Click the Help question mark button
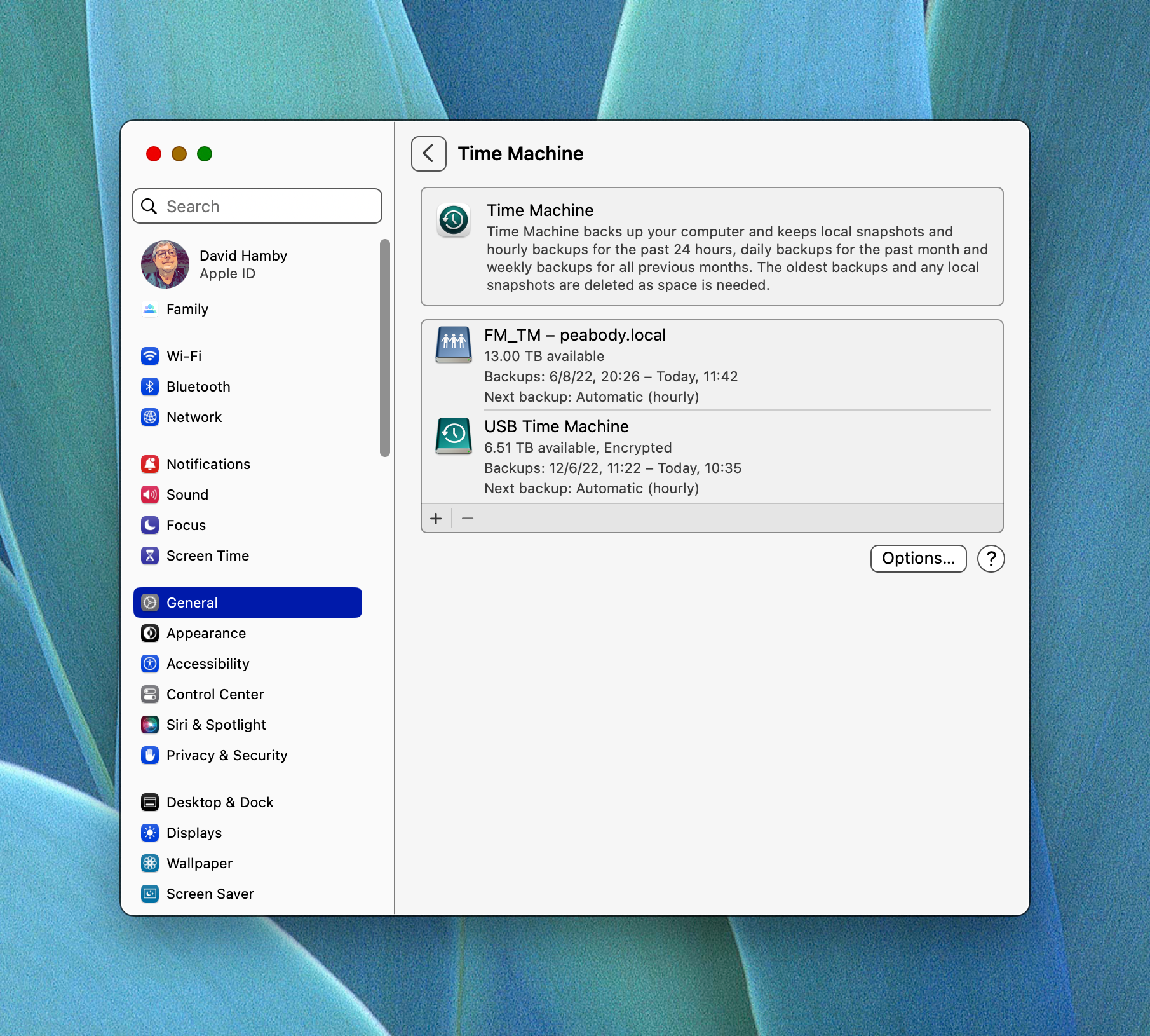1150x1036 pixels. coord(991,559)
